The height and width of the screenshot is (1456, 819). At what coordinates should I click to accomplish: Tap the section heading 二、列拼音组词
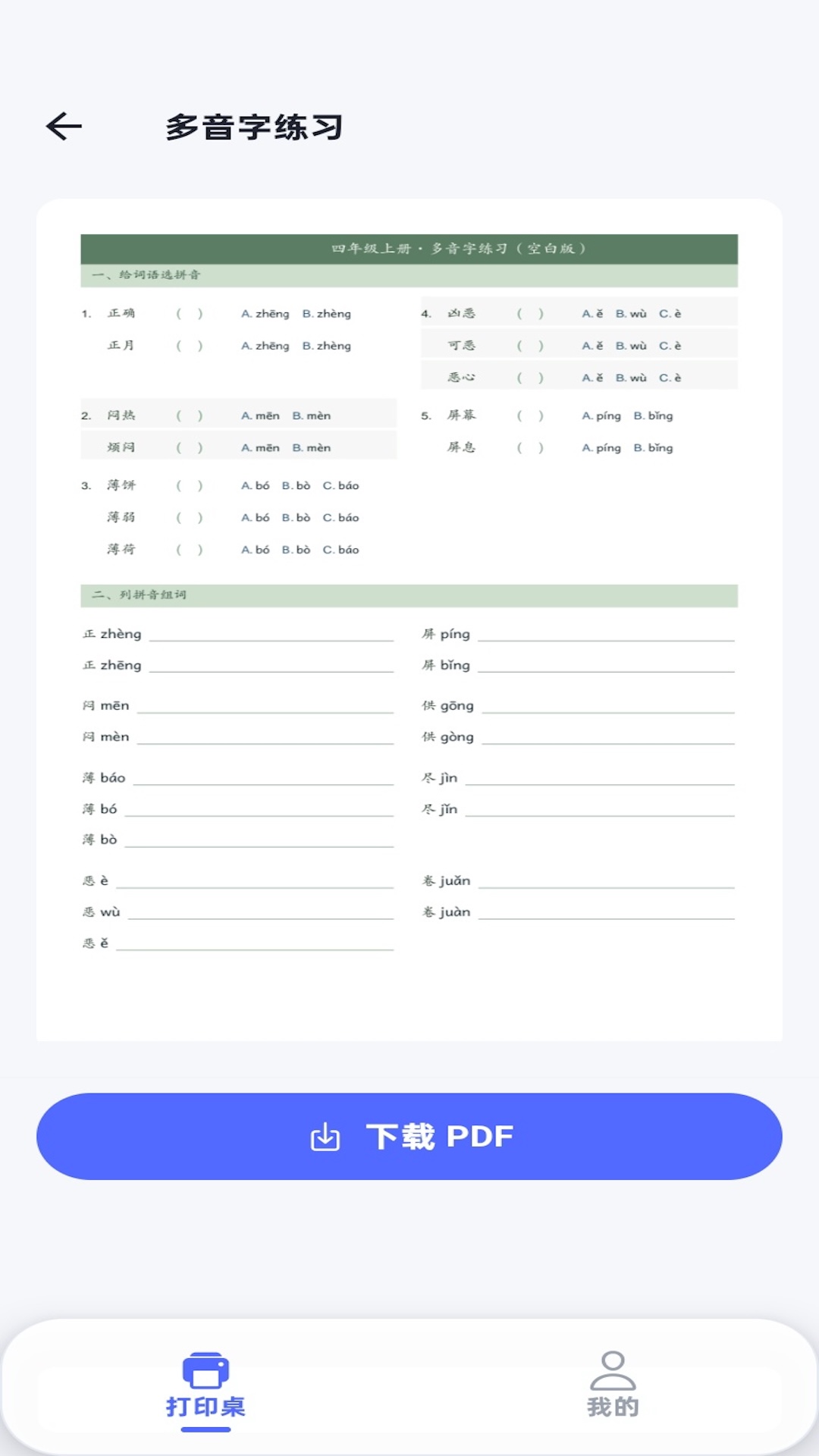139,595
